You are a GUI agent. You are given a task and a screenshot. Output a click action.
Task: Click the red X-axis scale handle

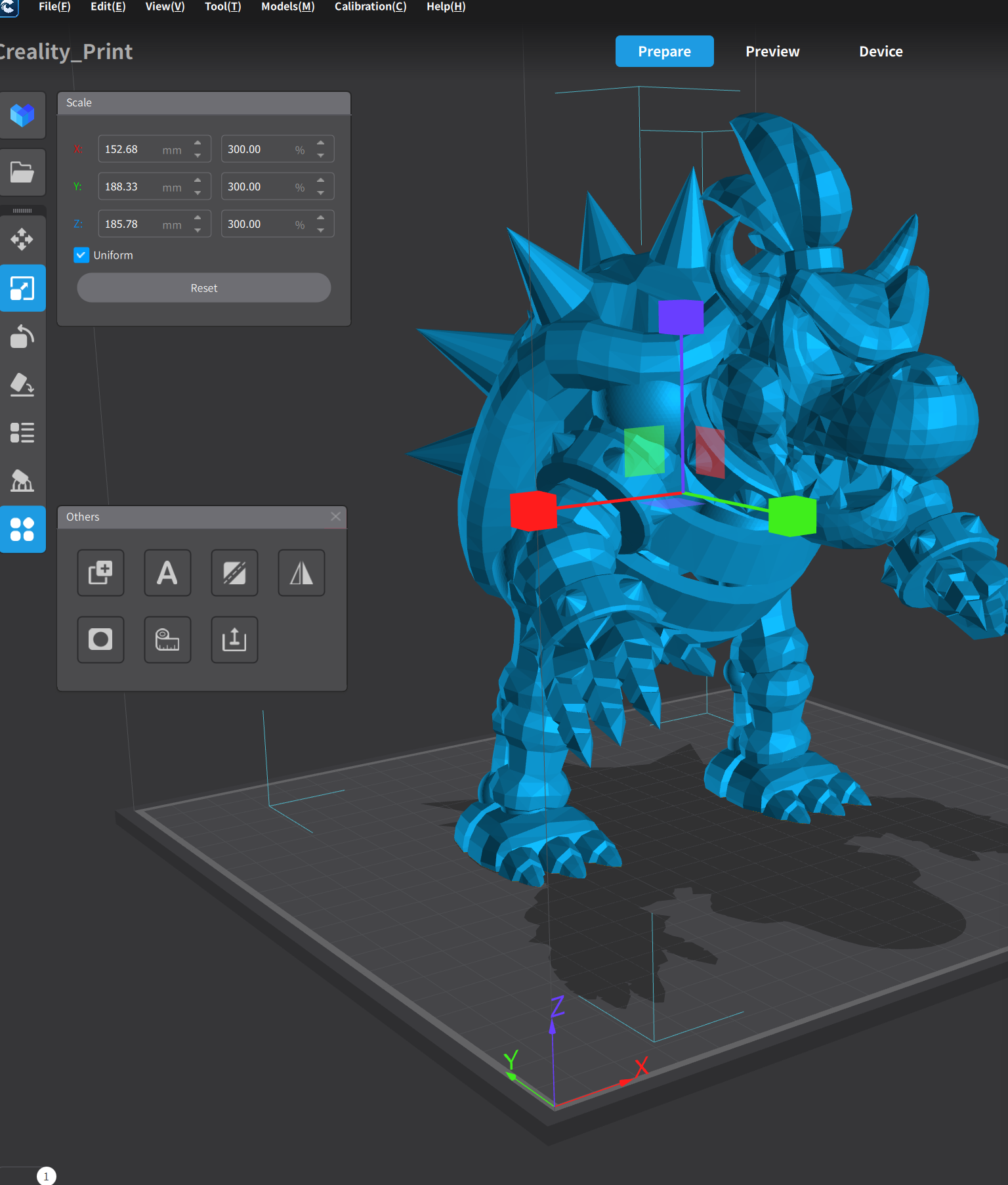533,510
